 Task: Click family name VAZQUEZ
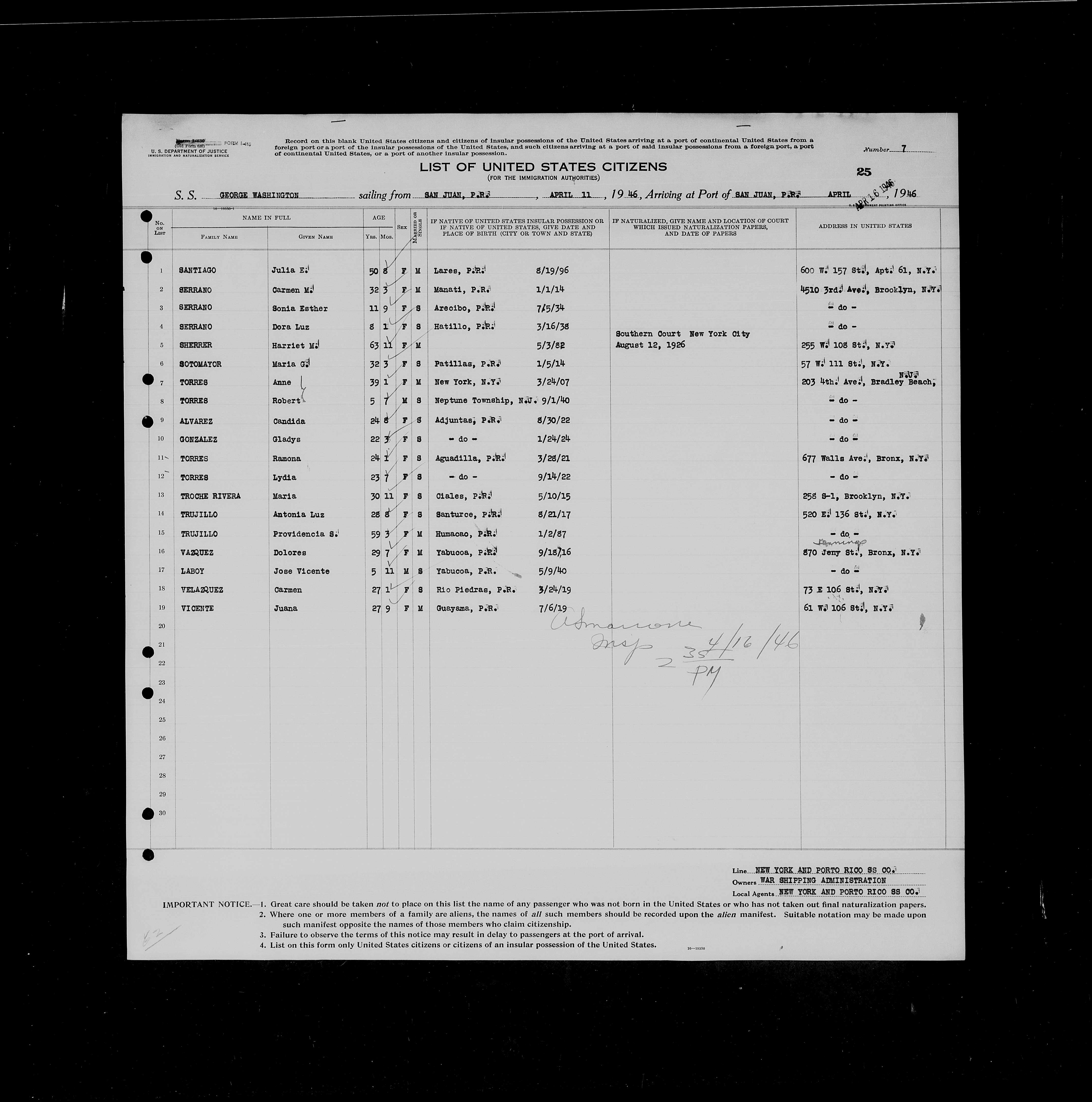[197, 553]
